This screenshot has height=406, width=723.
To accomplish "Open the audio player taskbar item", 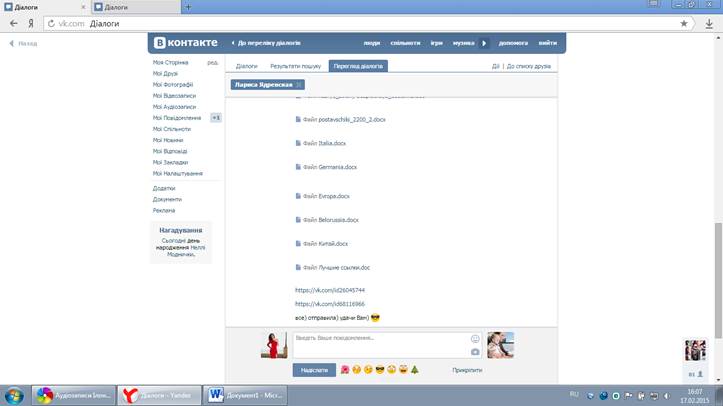I will point(74,395).
